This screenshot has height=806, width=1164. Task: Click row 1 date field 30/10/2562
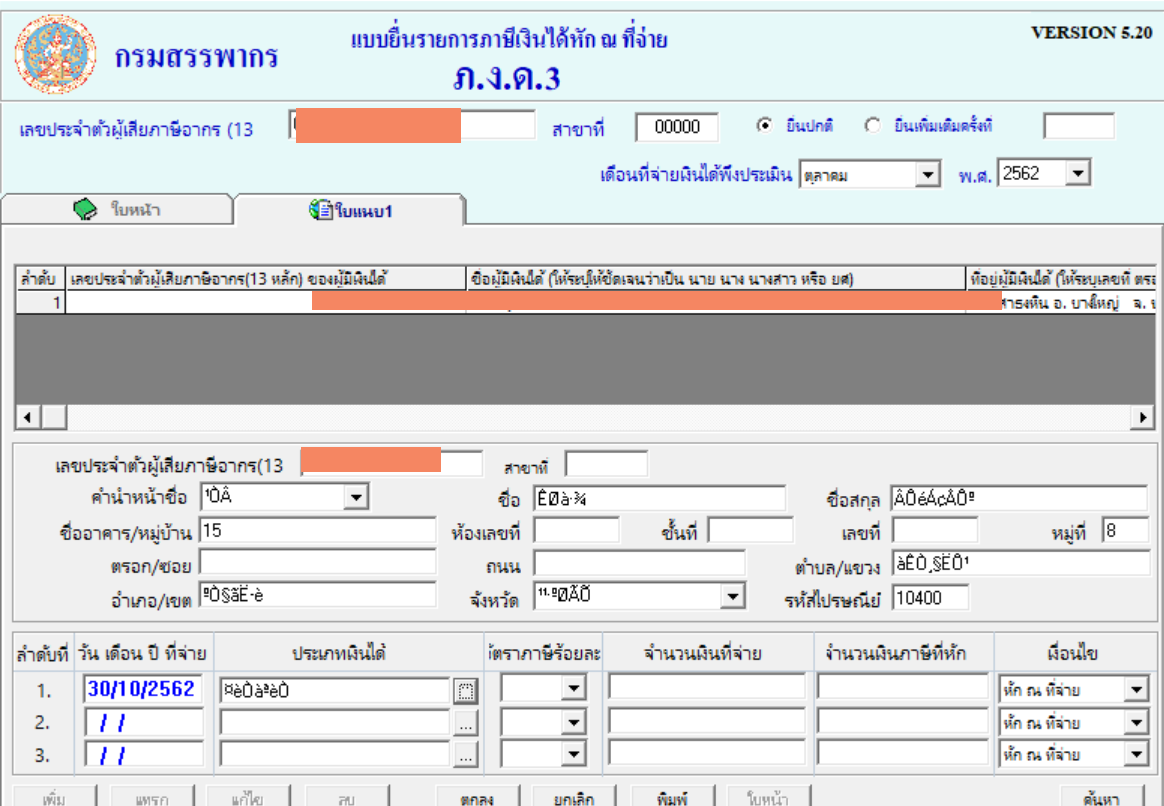(x=143, y=689)
